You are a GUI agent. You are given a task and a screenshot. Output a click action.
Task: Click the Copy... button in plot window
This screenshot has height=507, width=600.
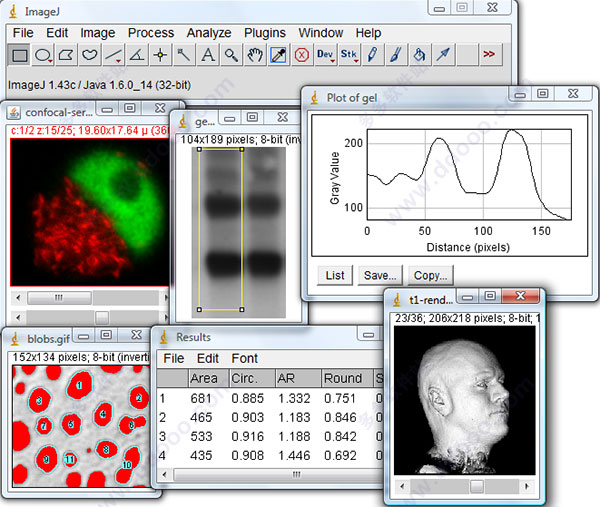tap(430, 276)
